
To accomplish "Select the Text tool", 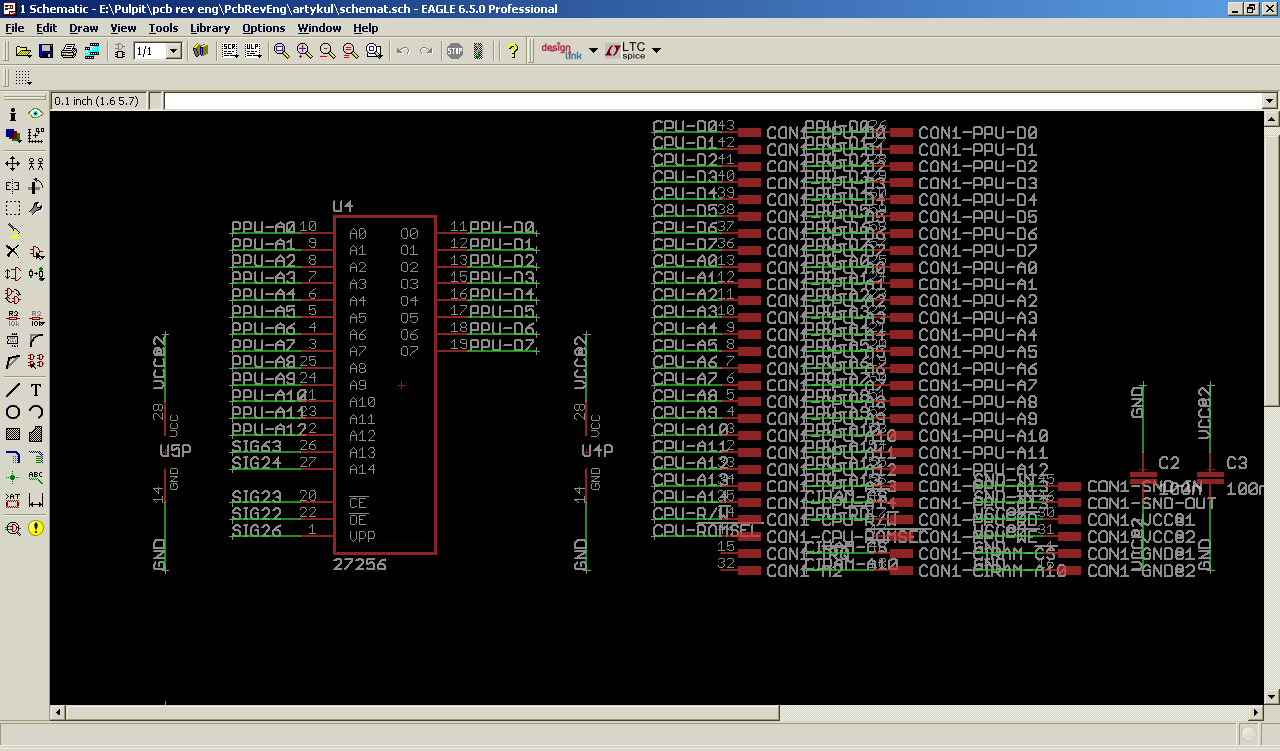I will (36, 390).
